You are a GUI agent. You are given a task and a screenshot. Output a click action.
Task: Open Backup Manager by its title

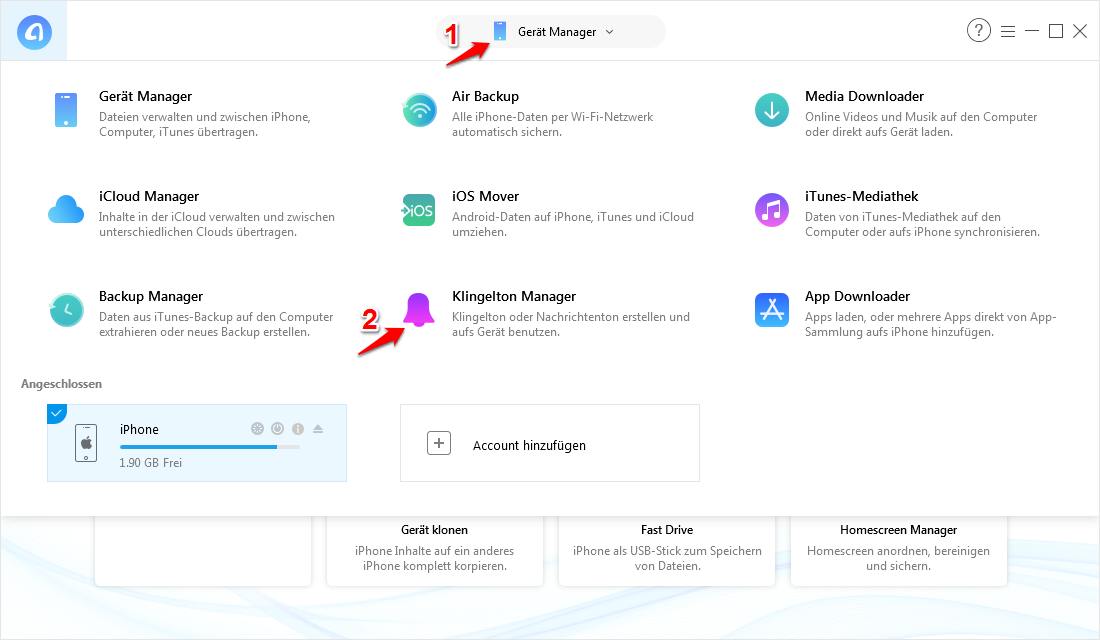click(151, 296)
